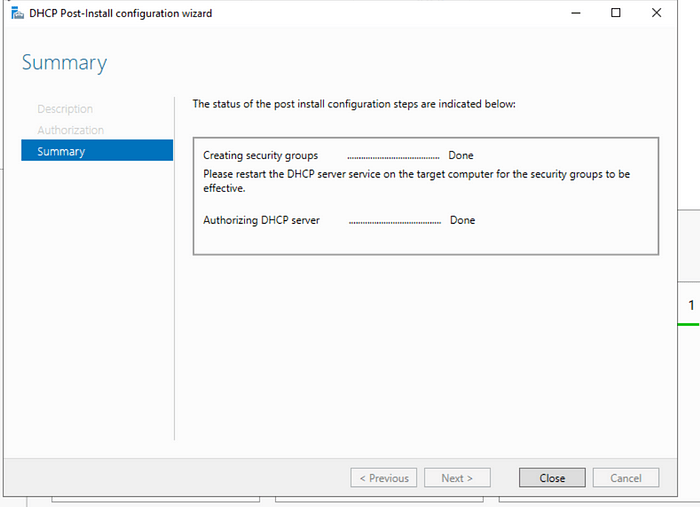
Task: Maximize the DHCP wizard window
Action: pyautogui.click(x=616, y=13)
